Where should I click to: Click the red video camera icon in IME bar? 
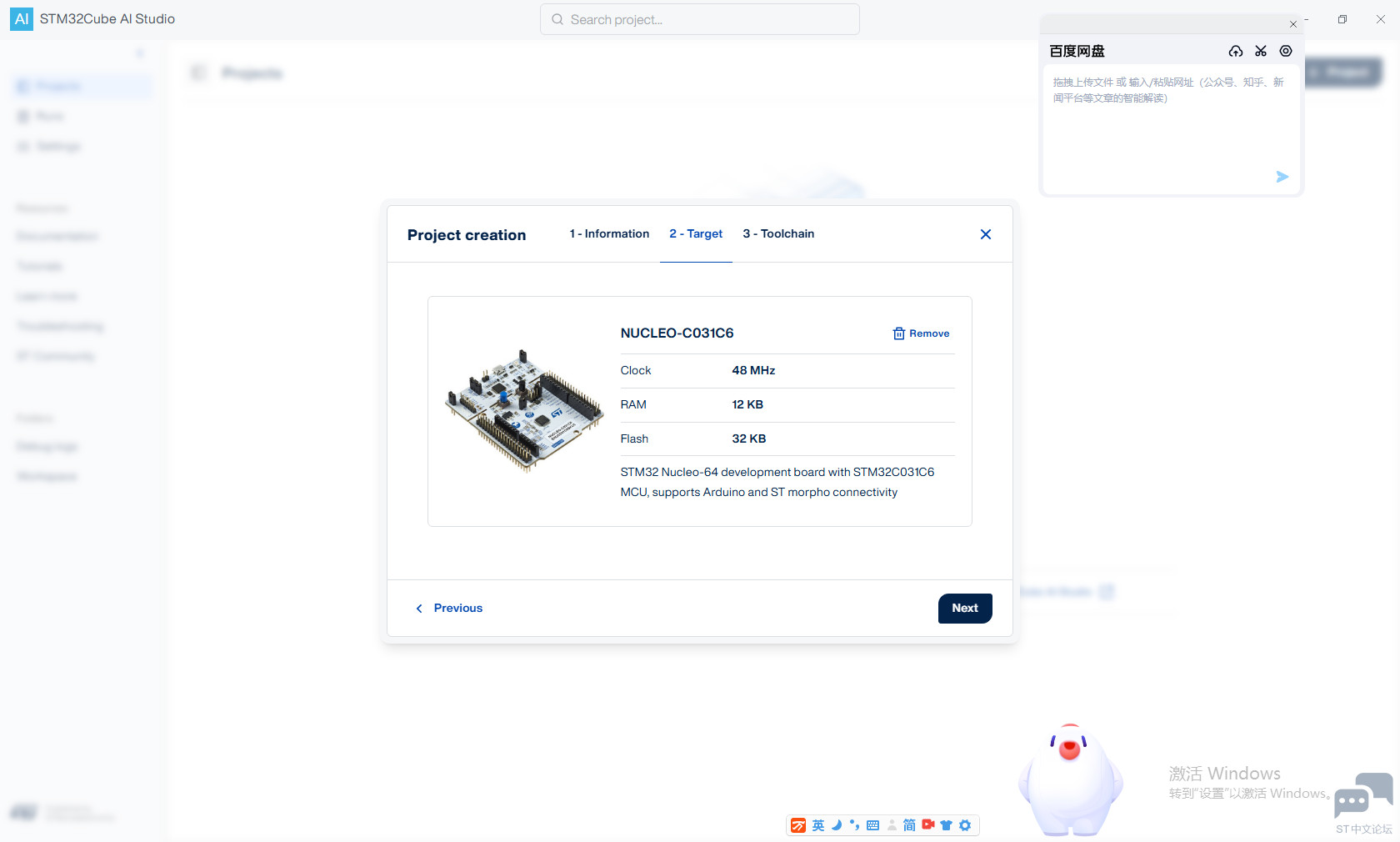coord(927,824)
